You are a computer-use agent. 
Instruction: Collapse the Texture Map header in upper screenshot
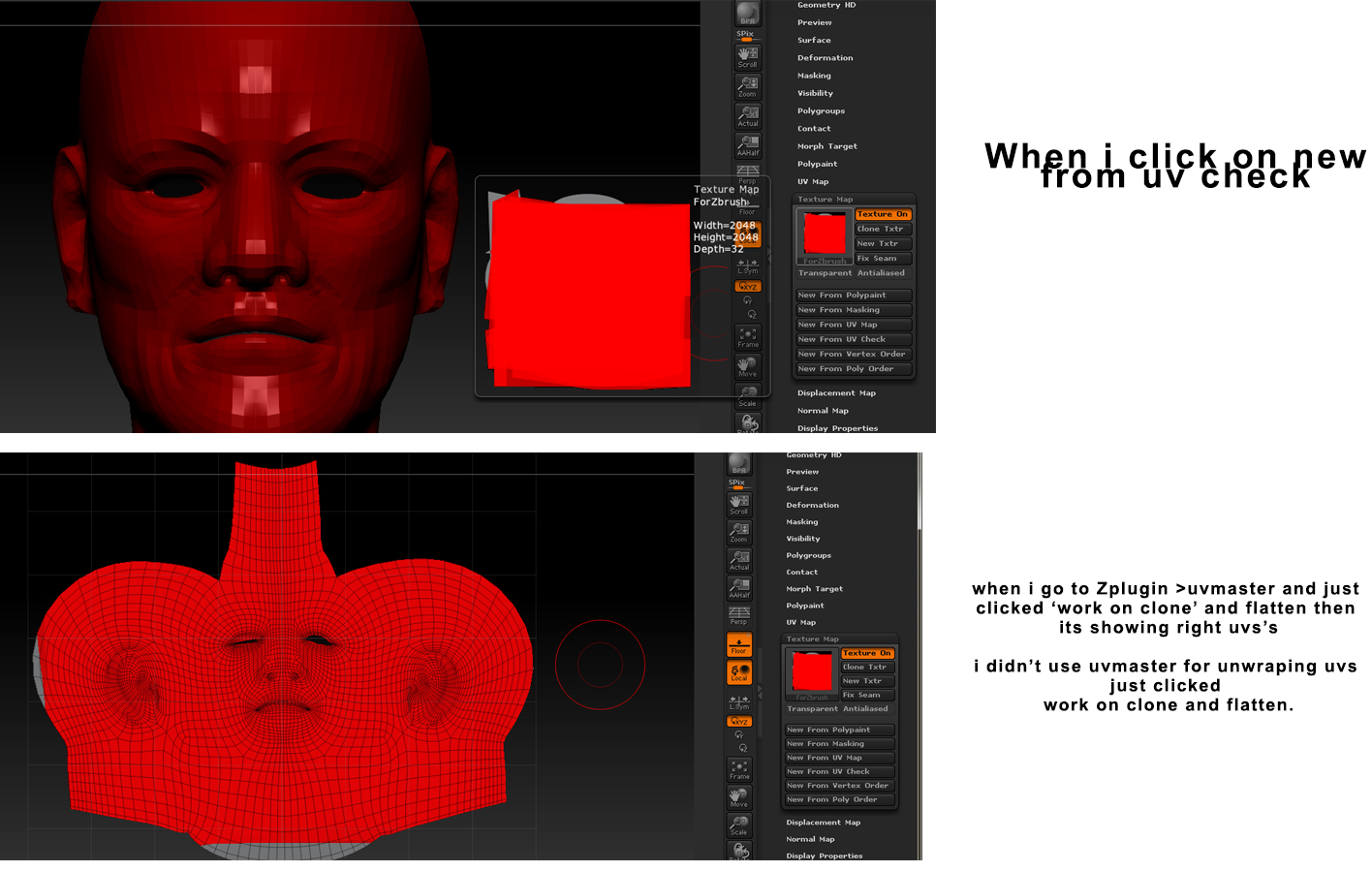[826, 200]
